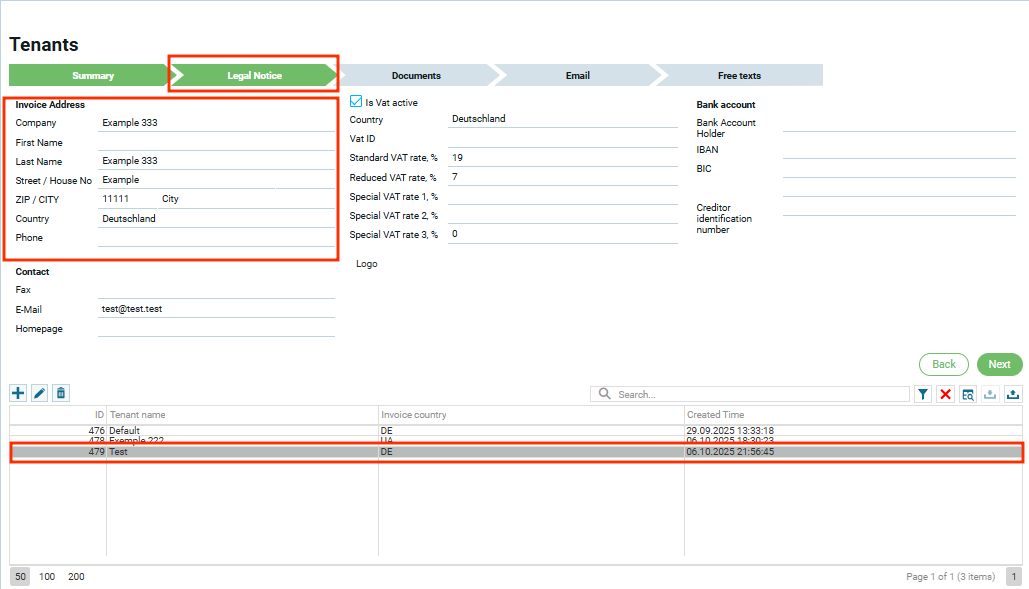
Task: Set page size to 100 items
Action: tap(47, 577)
